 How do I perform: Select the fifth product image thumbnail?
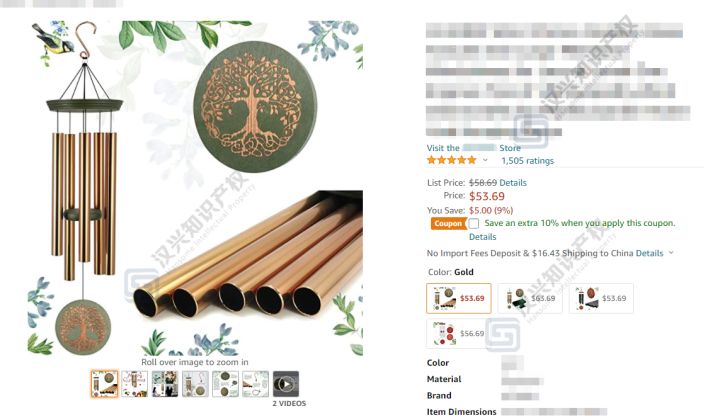(225, 384)
